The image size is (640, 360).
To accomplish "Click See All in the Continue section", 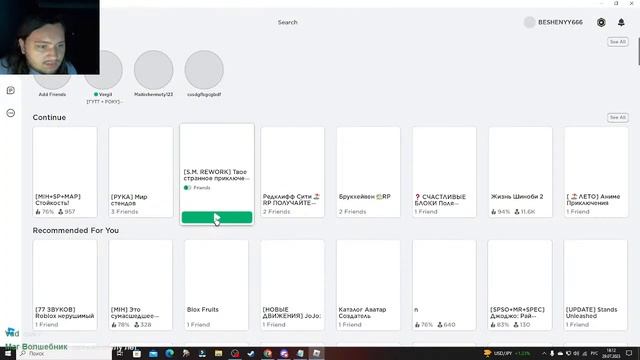I will (618, 118).
